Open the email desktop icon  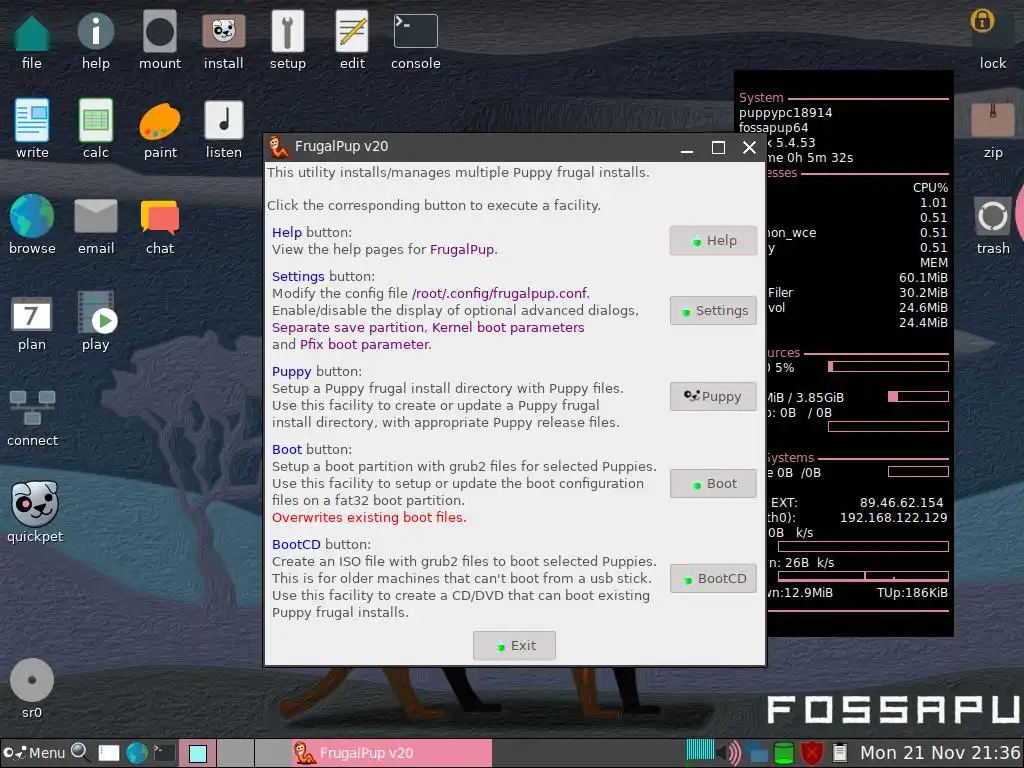tap(95, 216)
